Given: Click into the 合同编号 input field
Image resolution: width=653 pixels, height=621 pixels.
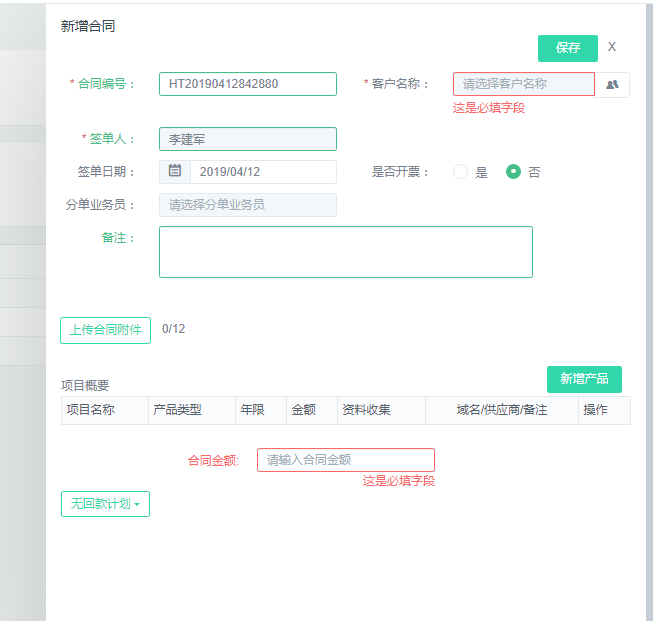Looking at the screenshot, I should click(x=247, y=84).
